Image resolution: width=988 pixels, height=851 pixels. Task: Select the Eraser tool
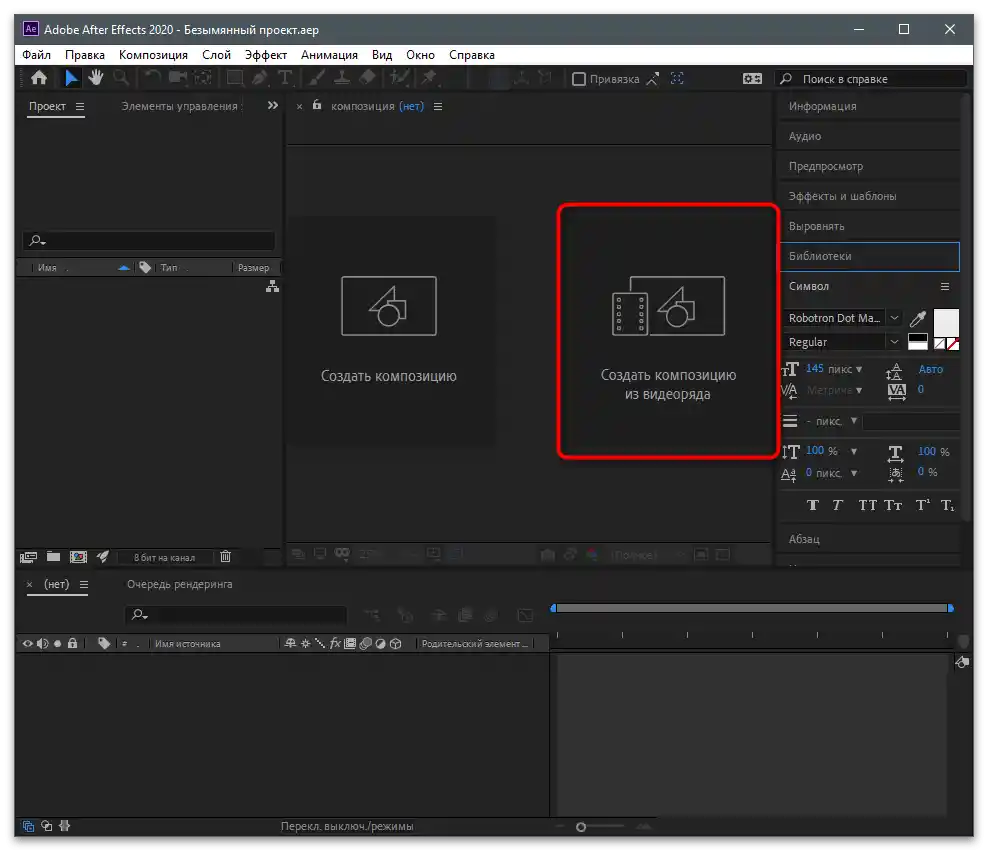[367, 78]
